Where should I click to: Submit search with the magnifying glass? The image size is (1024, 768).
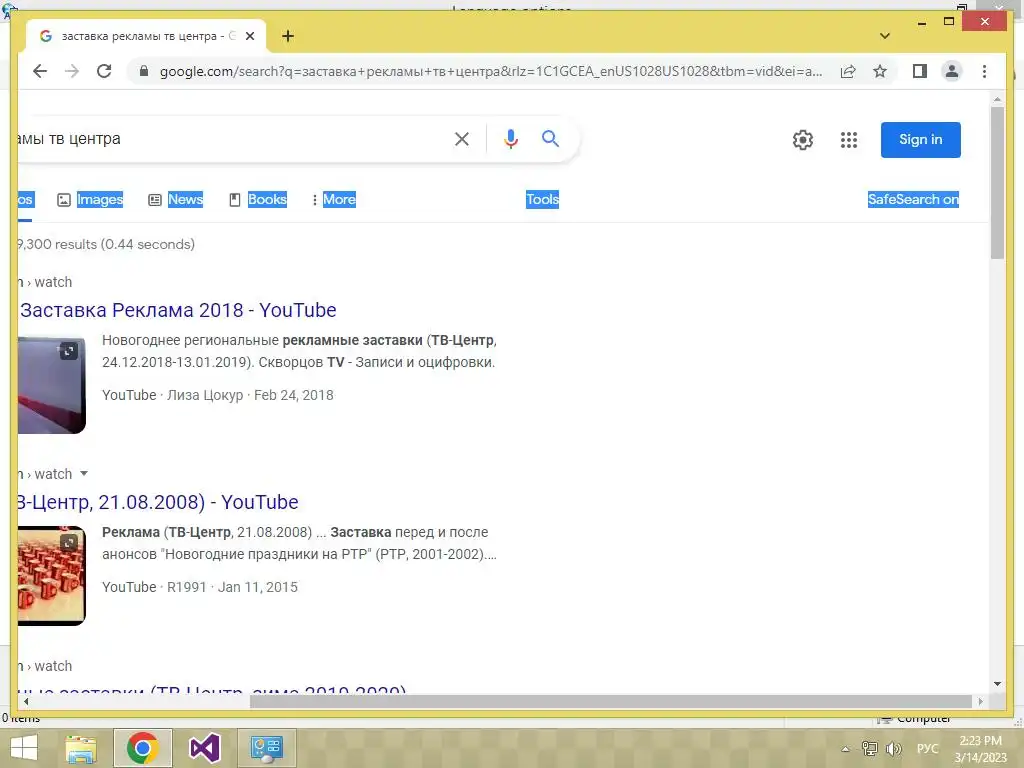point(550,138)
